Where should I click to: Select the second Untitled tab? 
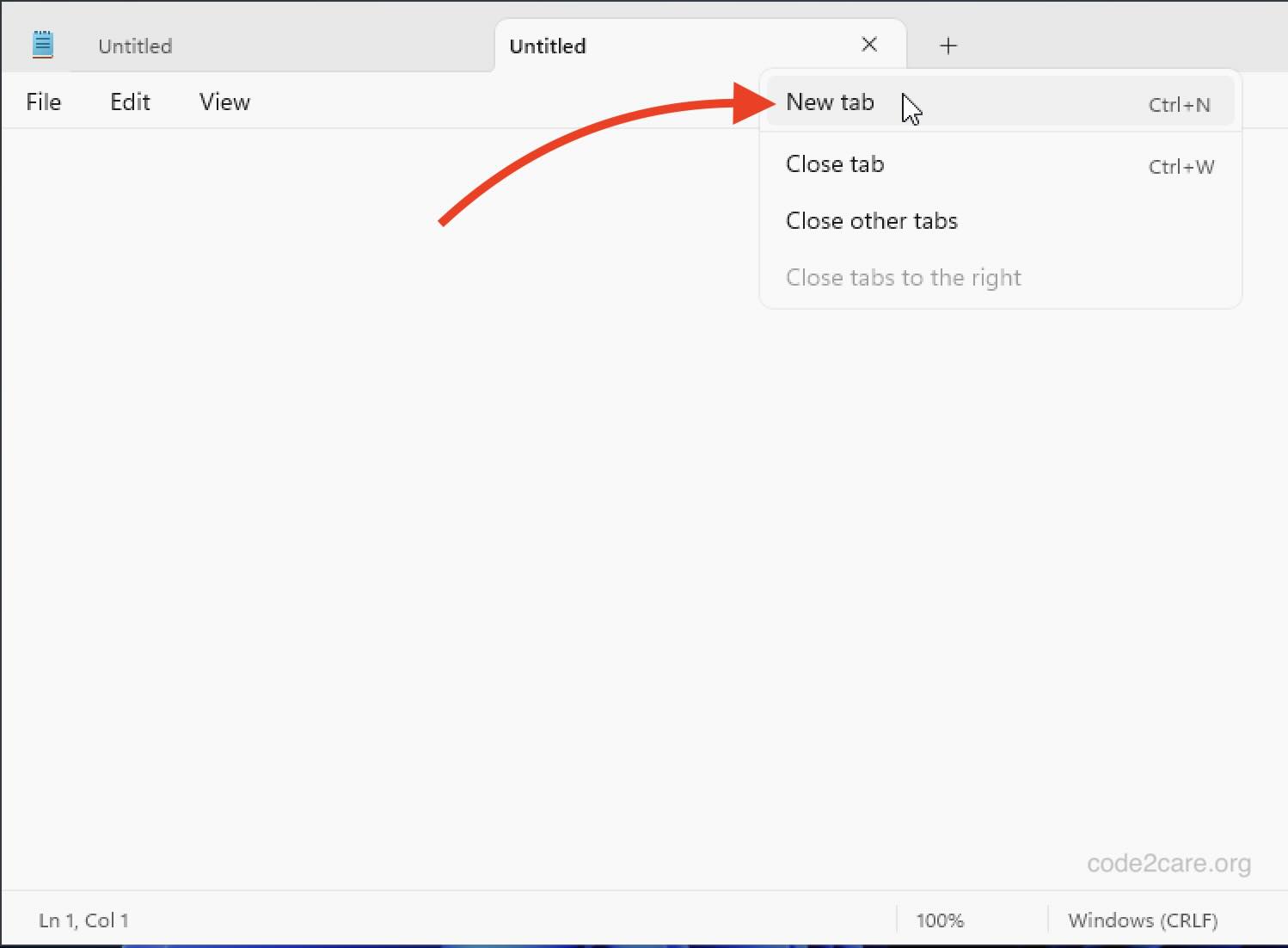[547, 46]
